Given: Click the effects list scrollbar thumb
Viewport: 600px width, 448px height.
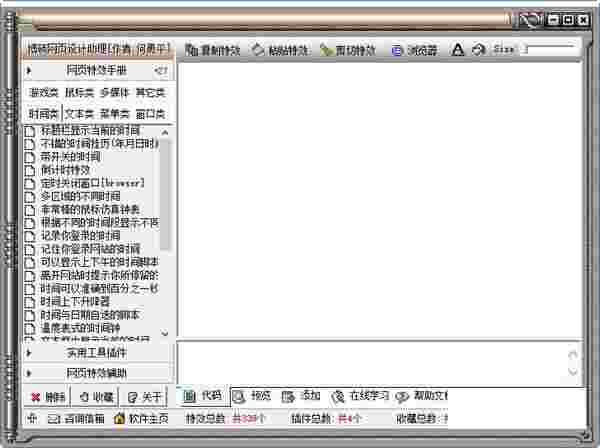Looking at the screenshot, I should [x=165, y=194].
